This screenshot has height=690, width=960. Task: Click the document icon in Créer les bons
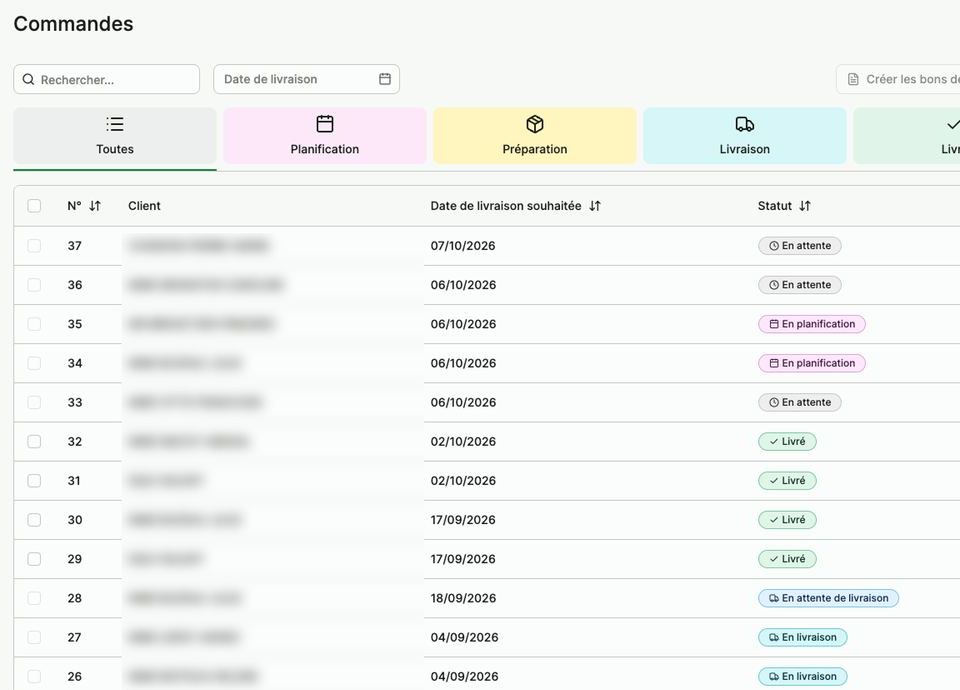[853, 79]
